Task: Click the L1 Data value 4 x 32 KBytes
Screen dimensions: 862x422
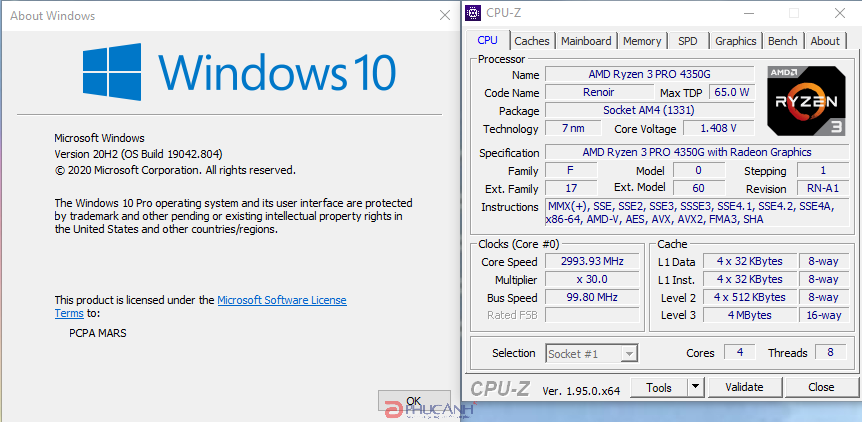Action: click(x=750, y=262)
